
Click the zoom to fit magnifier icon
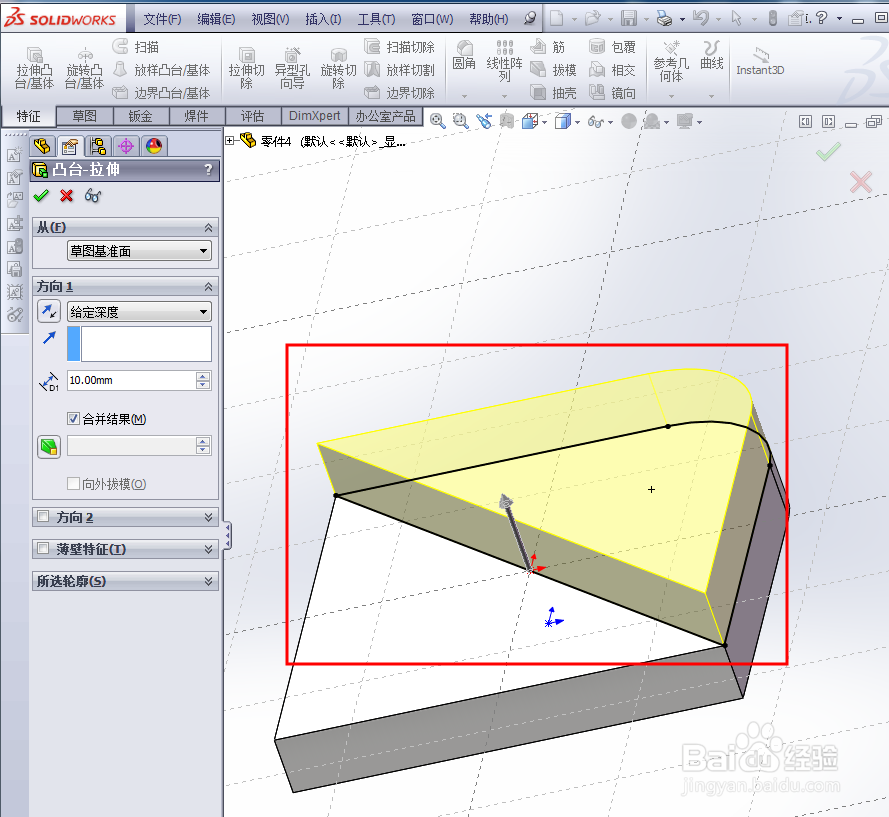(437, 121)
